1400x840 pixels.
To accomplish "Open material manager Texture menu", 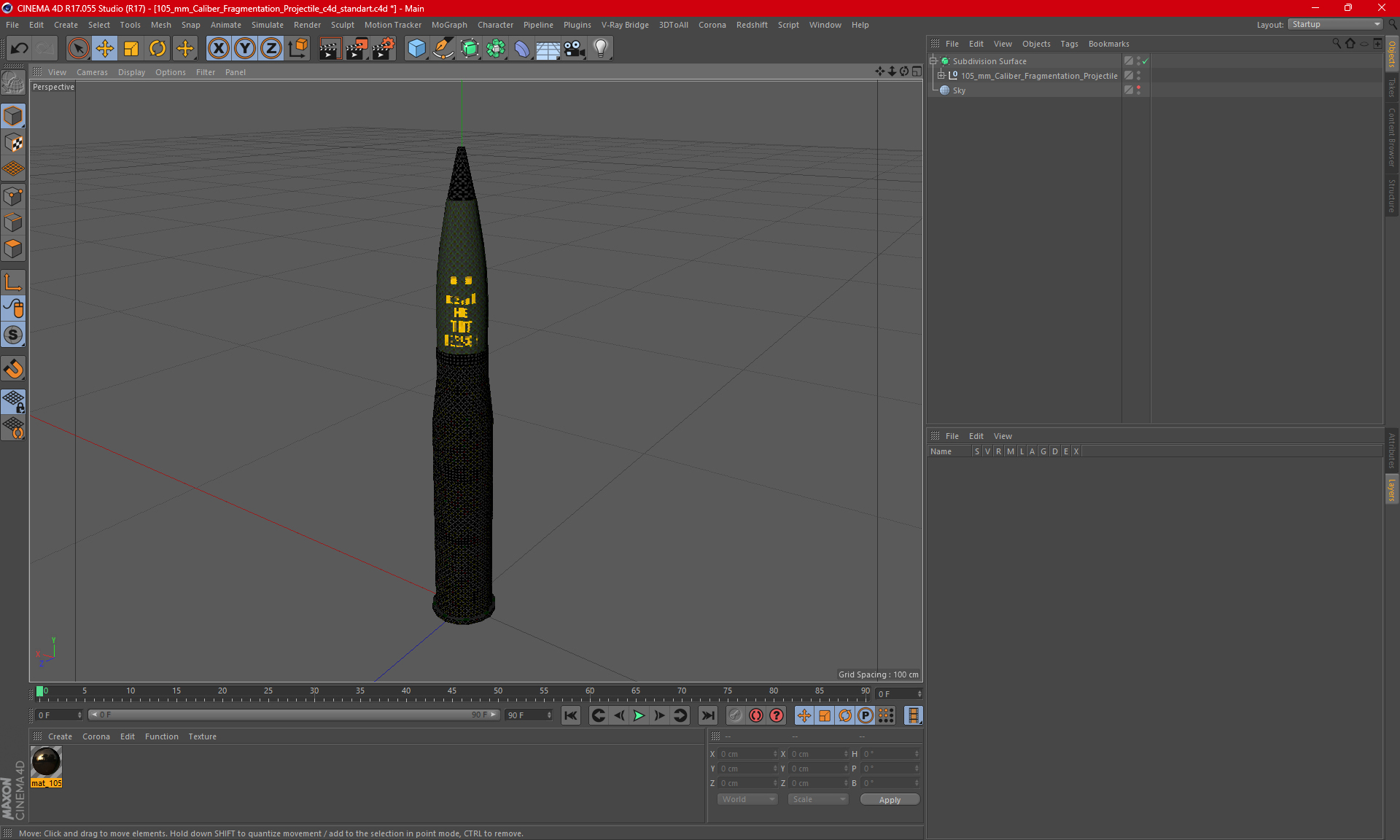I will pos(202,736).
